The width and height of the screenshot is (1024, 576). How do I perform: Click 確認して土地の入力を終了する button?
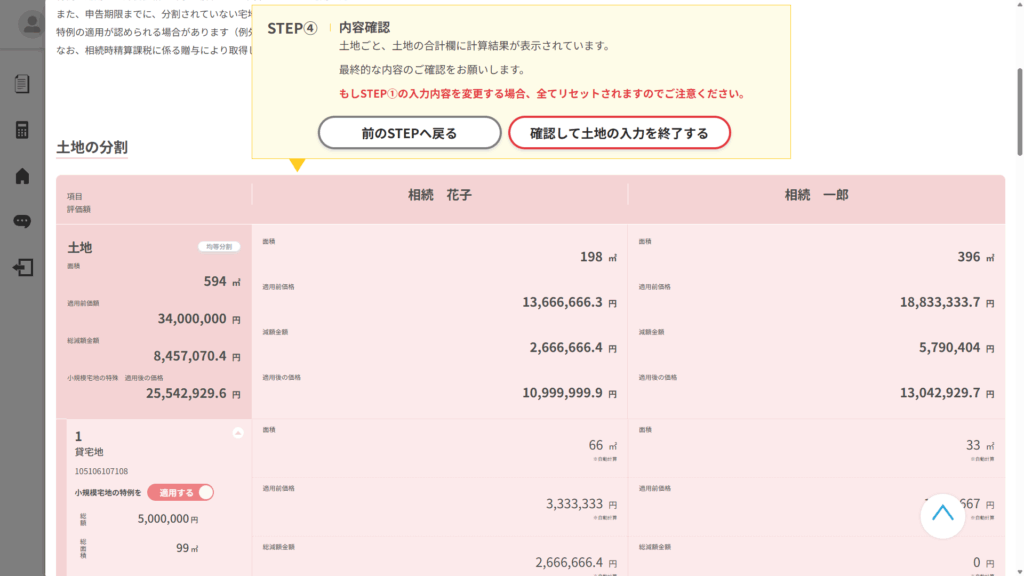click(619, 133)
